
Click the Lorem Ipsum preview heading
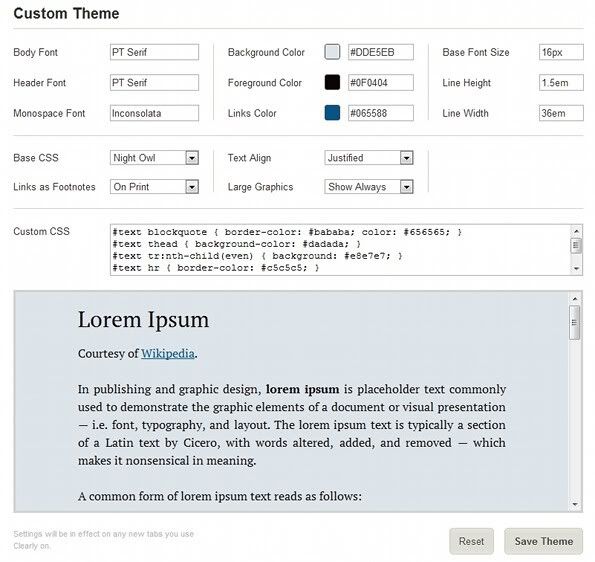coord(143,320)
